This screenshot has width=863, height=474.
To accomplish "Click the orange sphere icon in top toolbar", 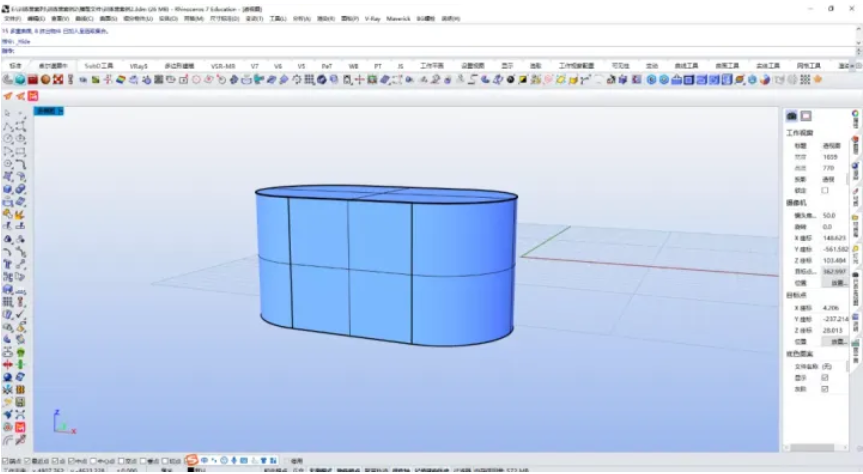I will [x=45, y=80].
